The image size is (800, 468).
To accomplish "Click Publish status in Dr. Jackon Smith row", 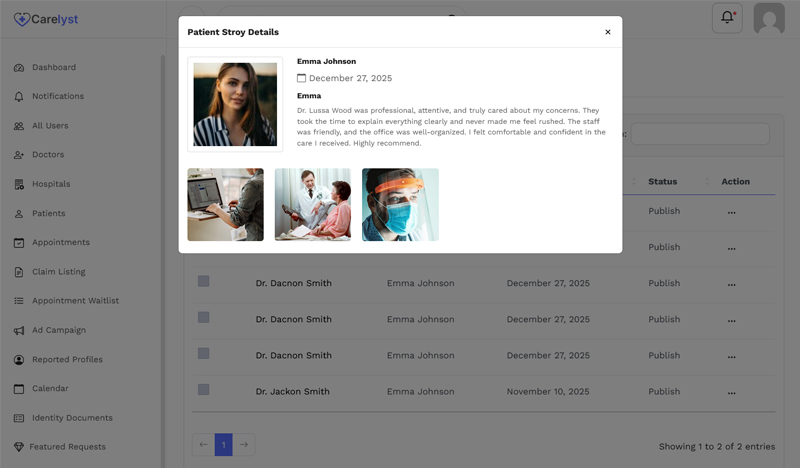I will tap(664, 391).
